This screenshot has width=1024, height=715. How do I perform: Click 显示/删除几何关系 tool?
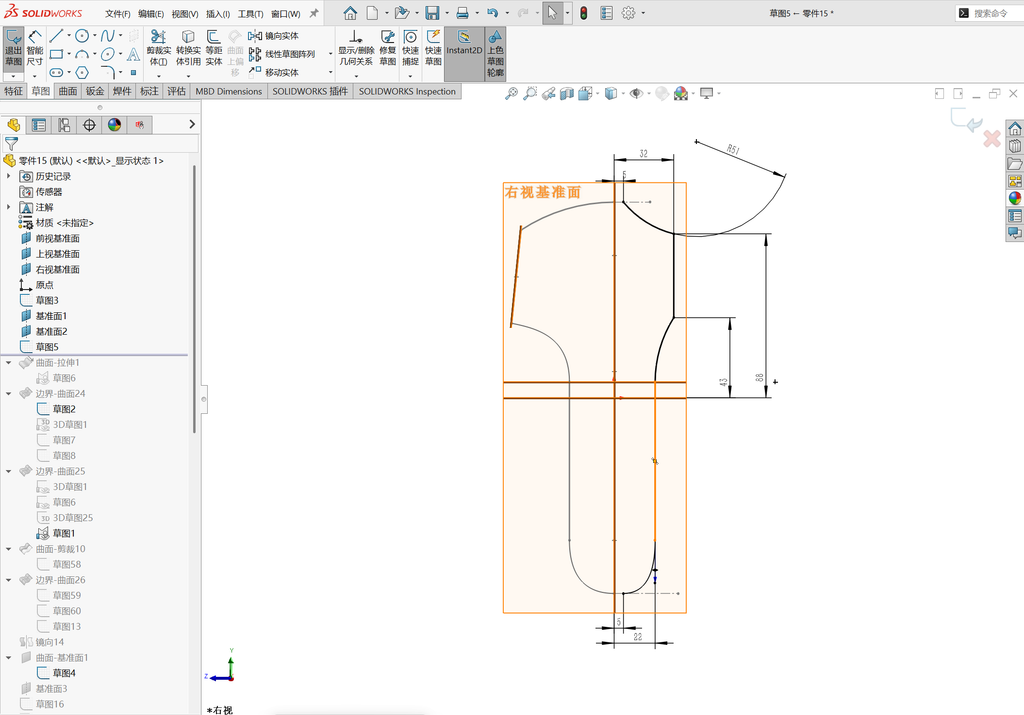(355, 49)
